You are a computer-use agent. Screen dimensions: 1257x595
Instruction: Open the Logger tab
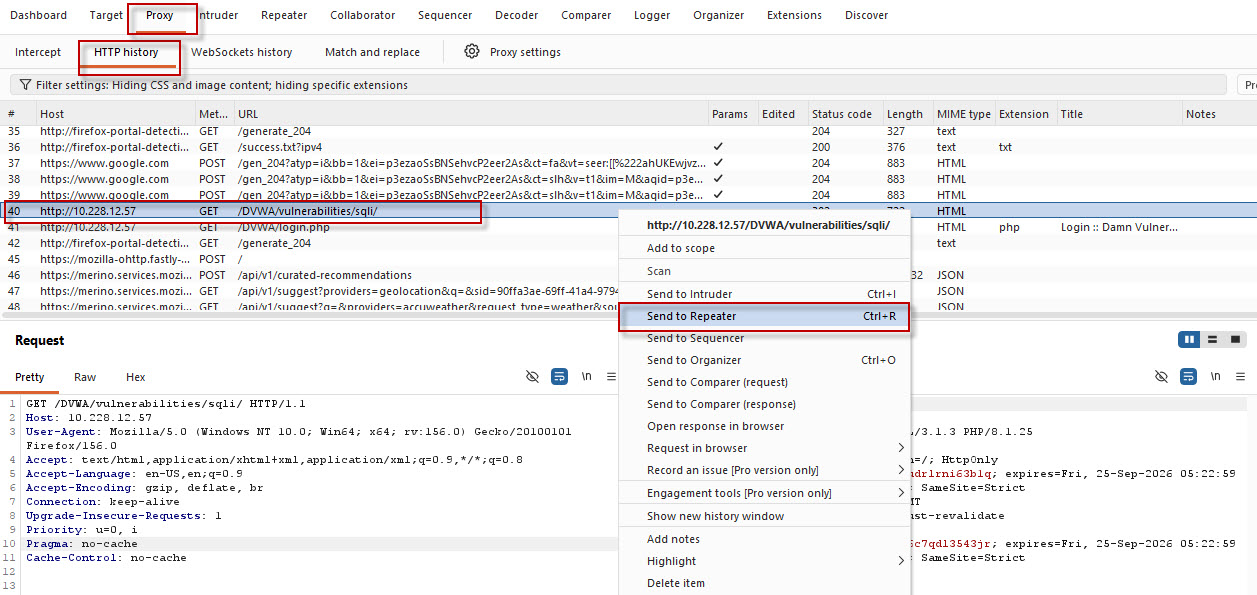pyautogui.click(x=652, y=15)
